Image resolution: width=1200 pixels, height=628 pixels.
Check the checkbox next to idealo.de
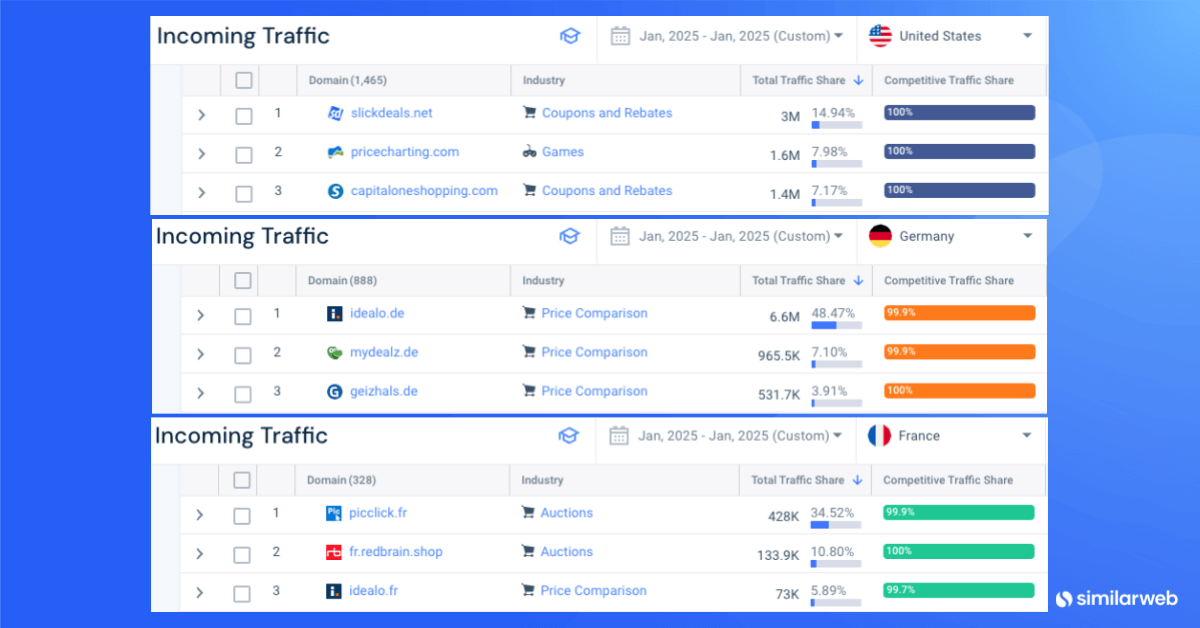pos(242,313)
